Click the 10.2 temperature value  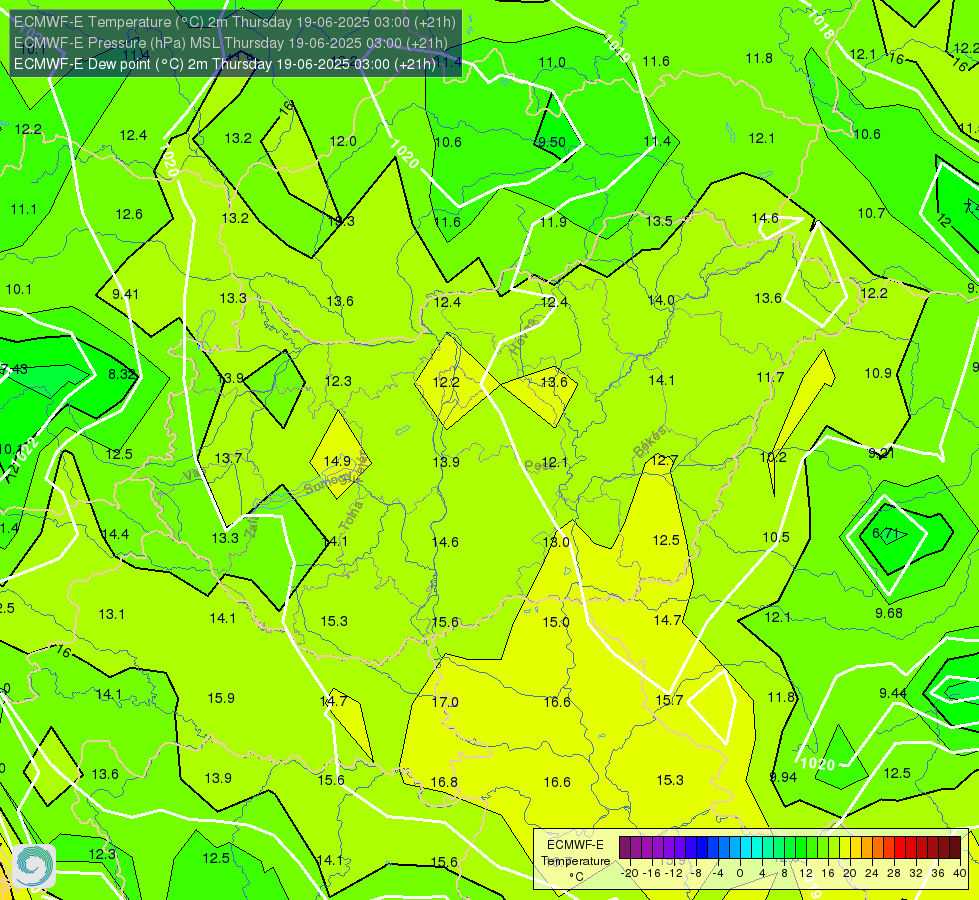pos(773,457)
